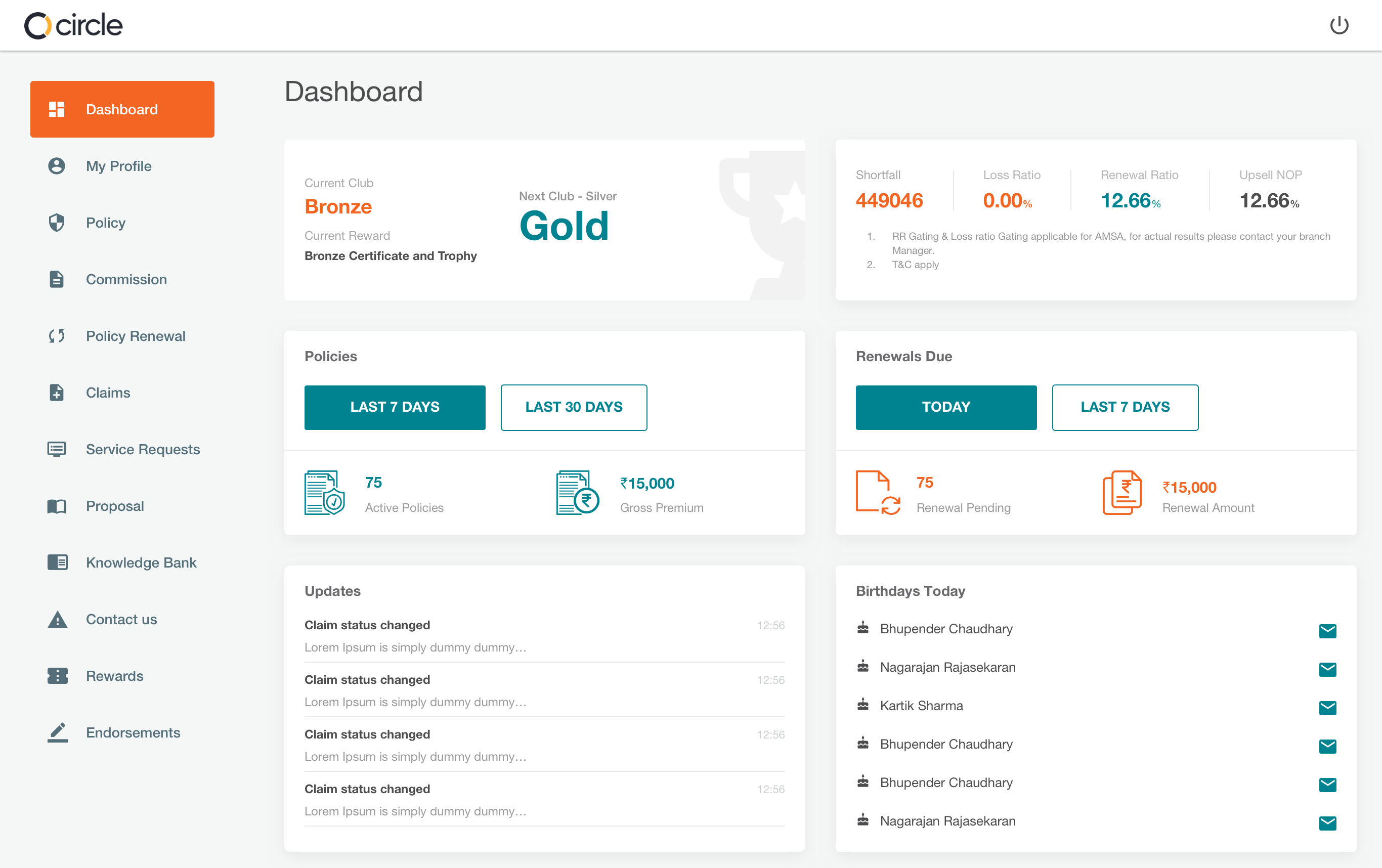Go to My Profile
Image resolution: width=1382 pixels, height=868 pixels.
[x=119, y=166]
